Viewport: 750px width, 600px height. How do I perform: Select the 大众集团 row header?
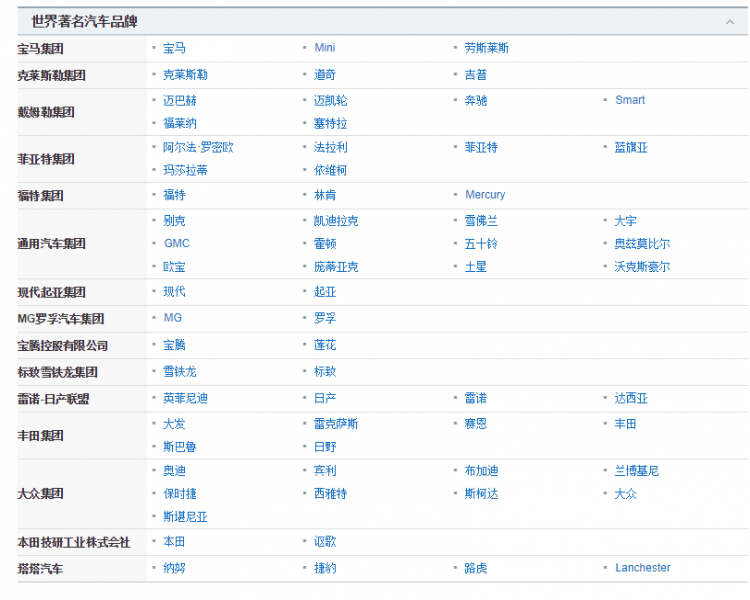pyautogui.click(x=40, y=494)
